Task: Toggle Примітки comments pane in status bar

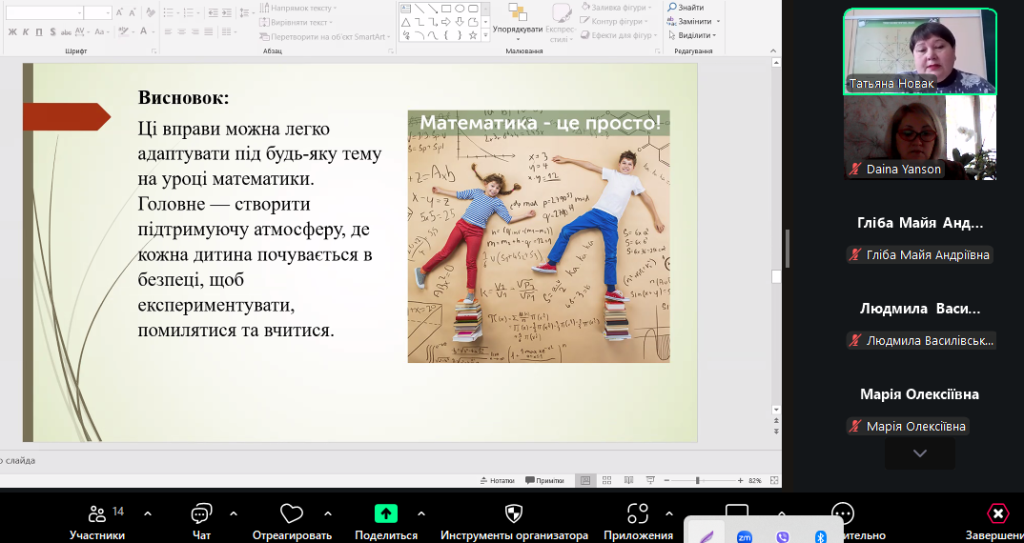Action: (x=545, y=480)
